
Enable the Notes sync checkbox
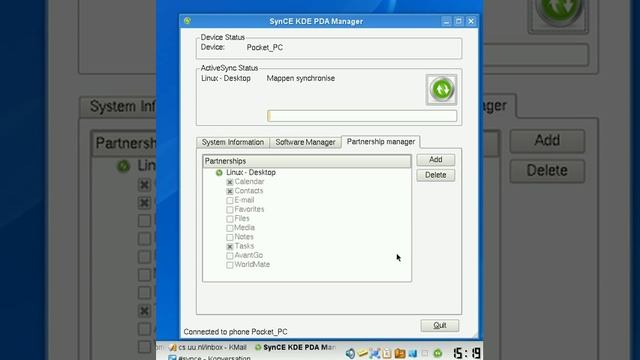[230, 237]
